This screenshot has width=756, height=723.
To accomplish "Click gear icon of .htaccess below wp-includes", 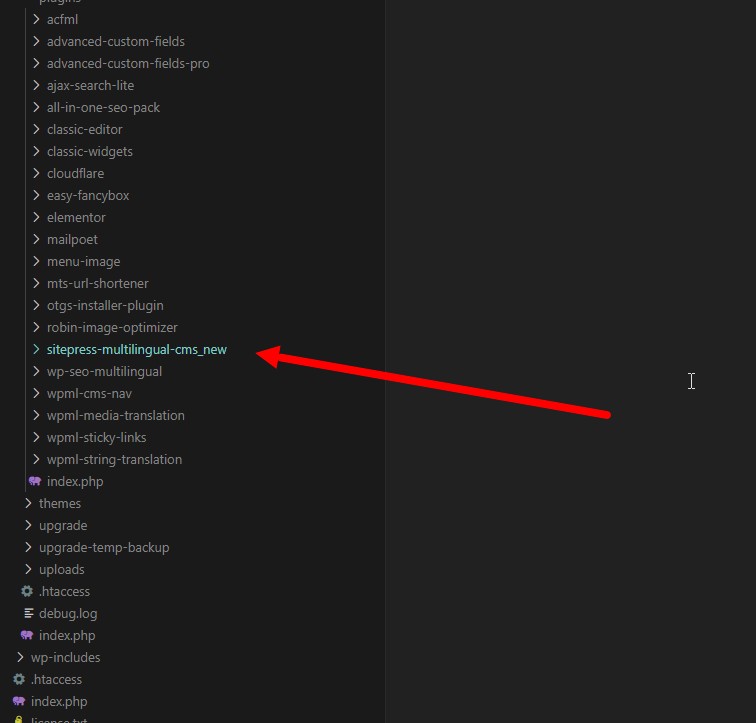I will [19, 679].
